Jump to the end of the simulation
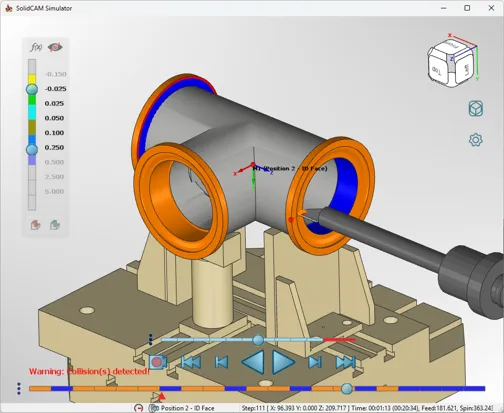Viewport: 504px width, 413px height. [346, 362]
